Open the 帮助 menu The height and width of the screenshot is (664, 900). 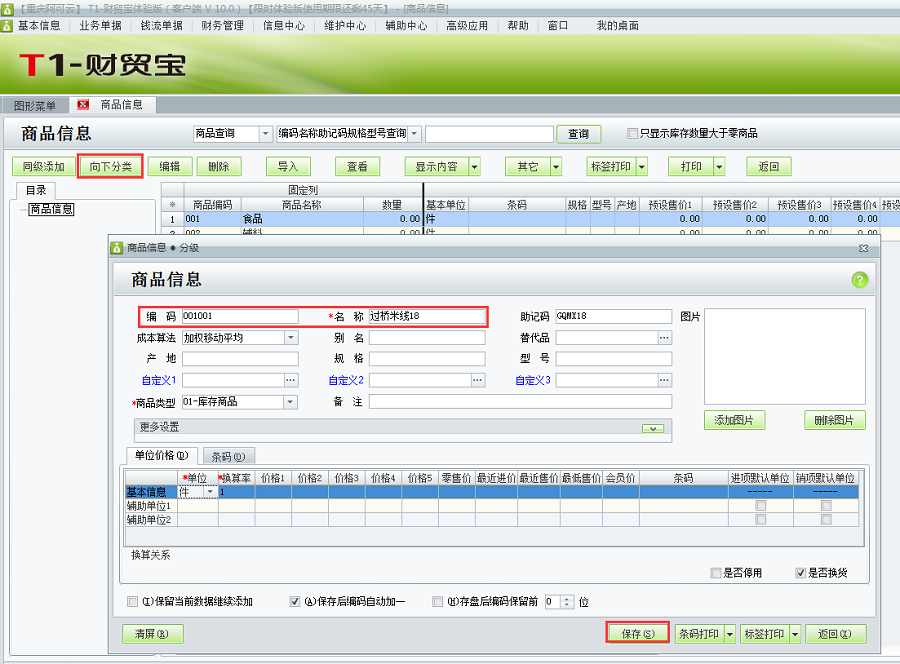click(x=518, y=26)
